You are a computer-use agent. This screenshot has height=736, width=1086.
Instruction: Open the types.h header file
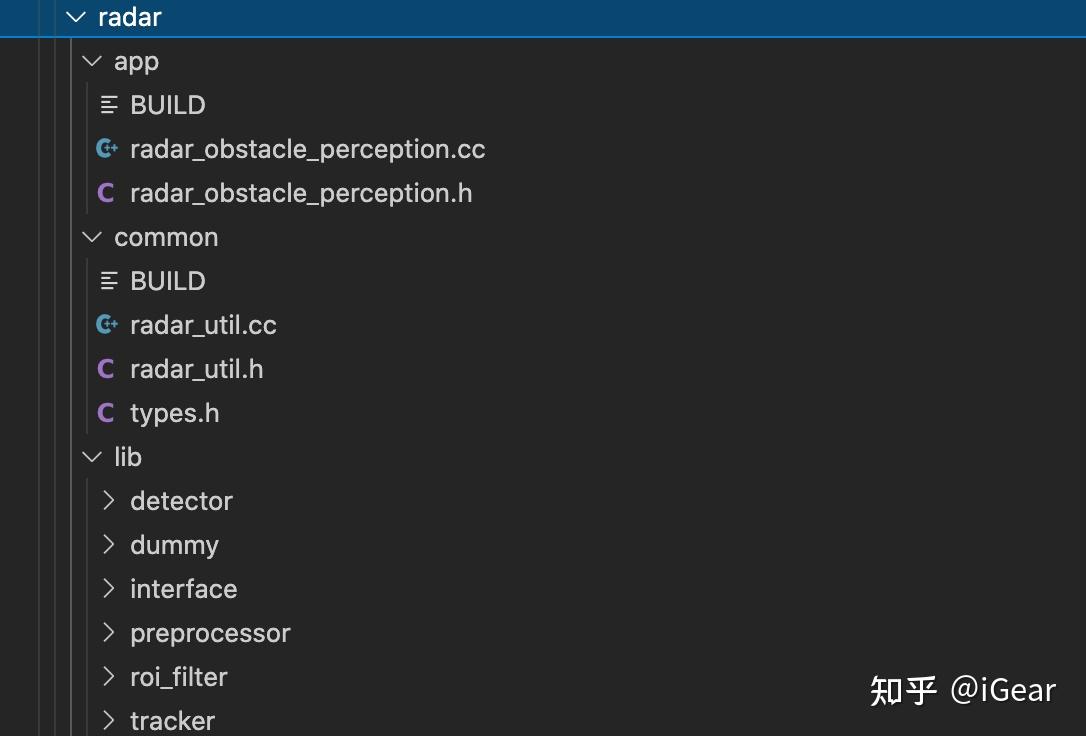coord(174,413)
